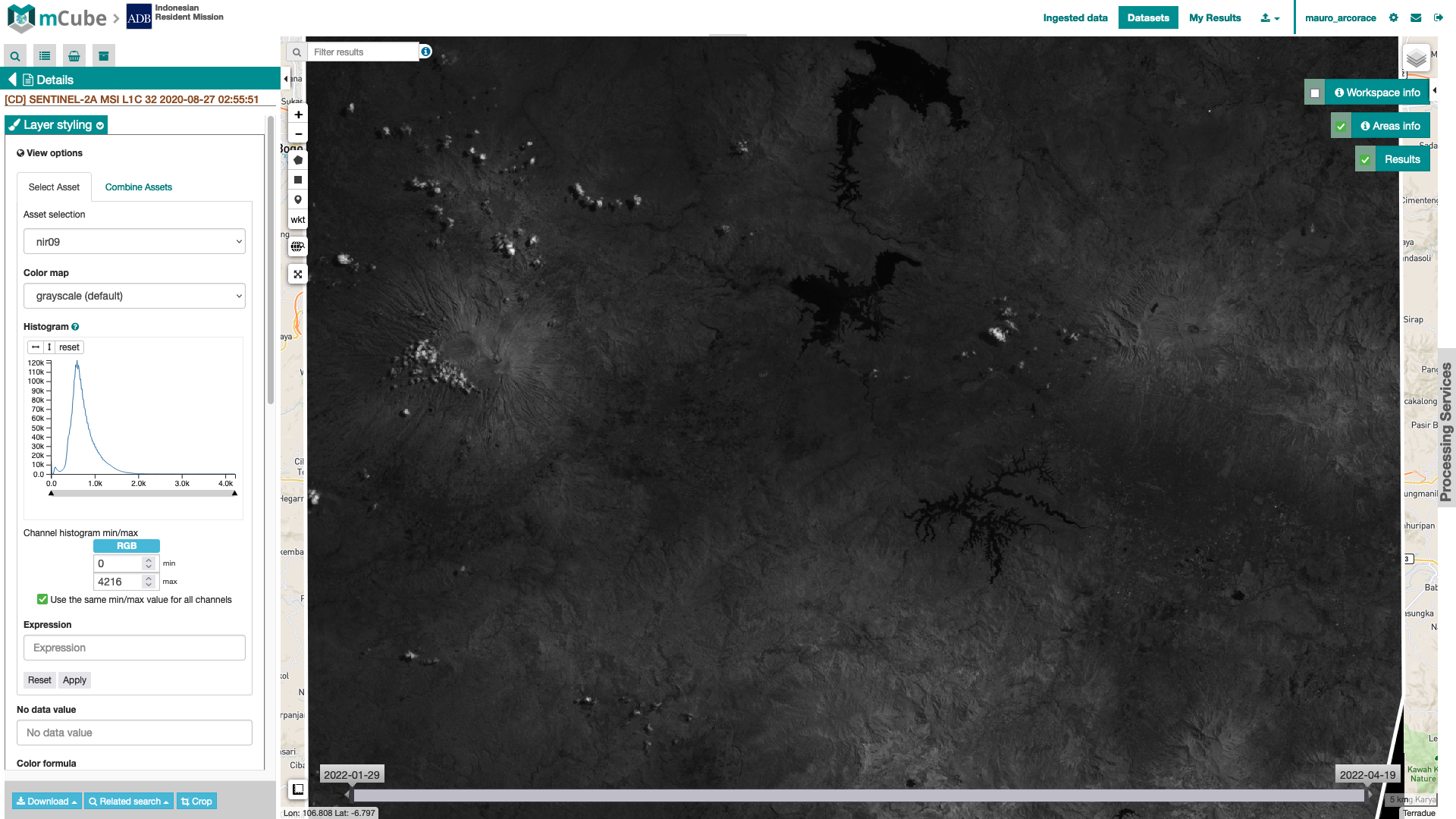Select the search icon in the left toolbar
The width and height of the screenshot is (1456, 819).
click(x=14, y=55)
